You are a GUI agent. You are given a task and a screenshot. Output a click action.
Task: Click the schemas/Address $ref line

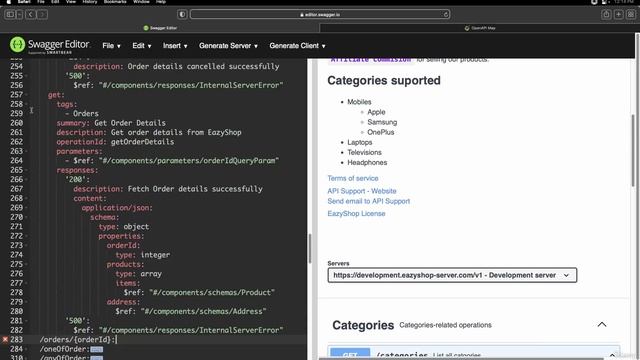pyautogui.click(x=191, y=311)
